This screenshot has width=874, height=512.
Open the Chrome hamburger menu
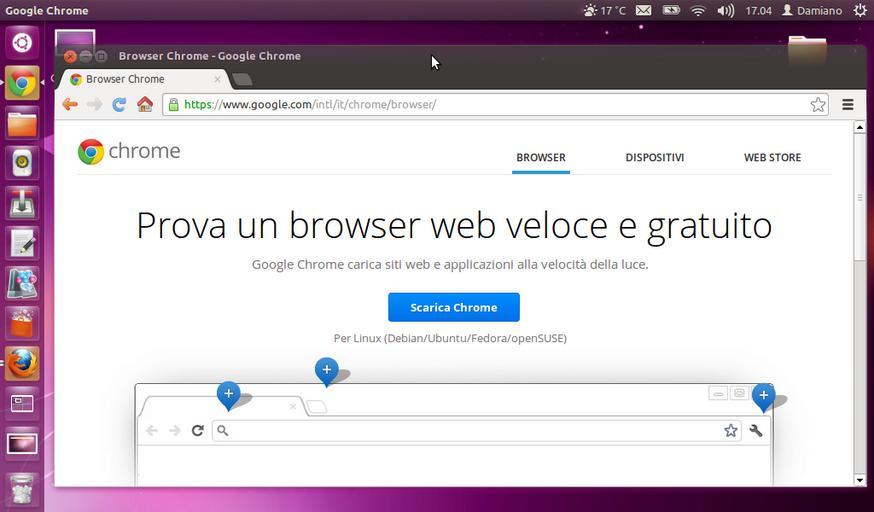click(848, 104)
